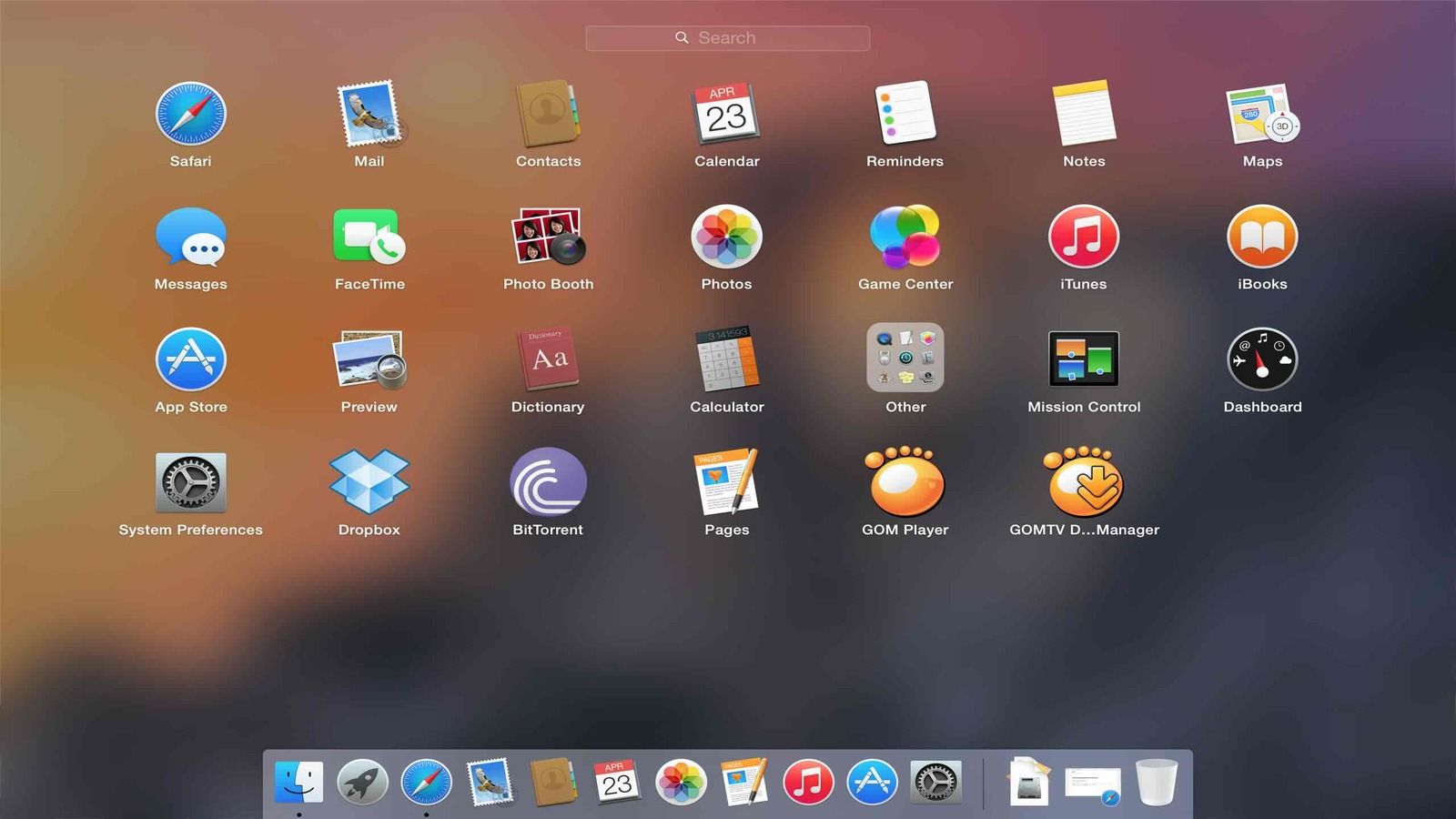
Task: Open Calendar from the Dock
Action: point(617,782)
